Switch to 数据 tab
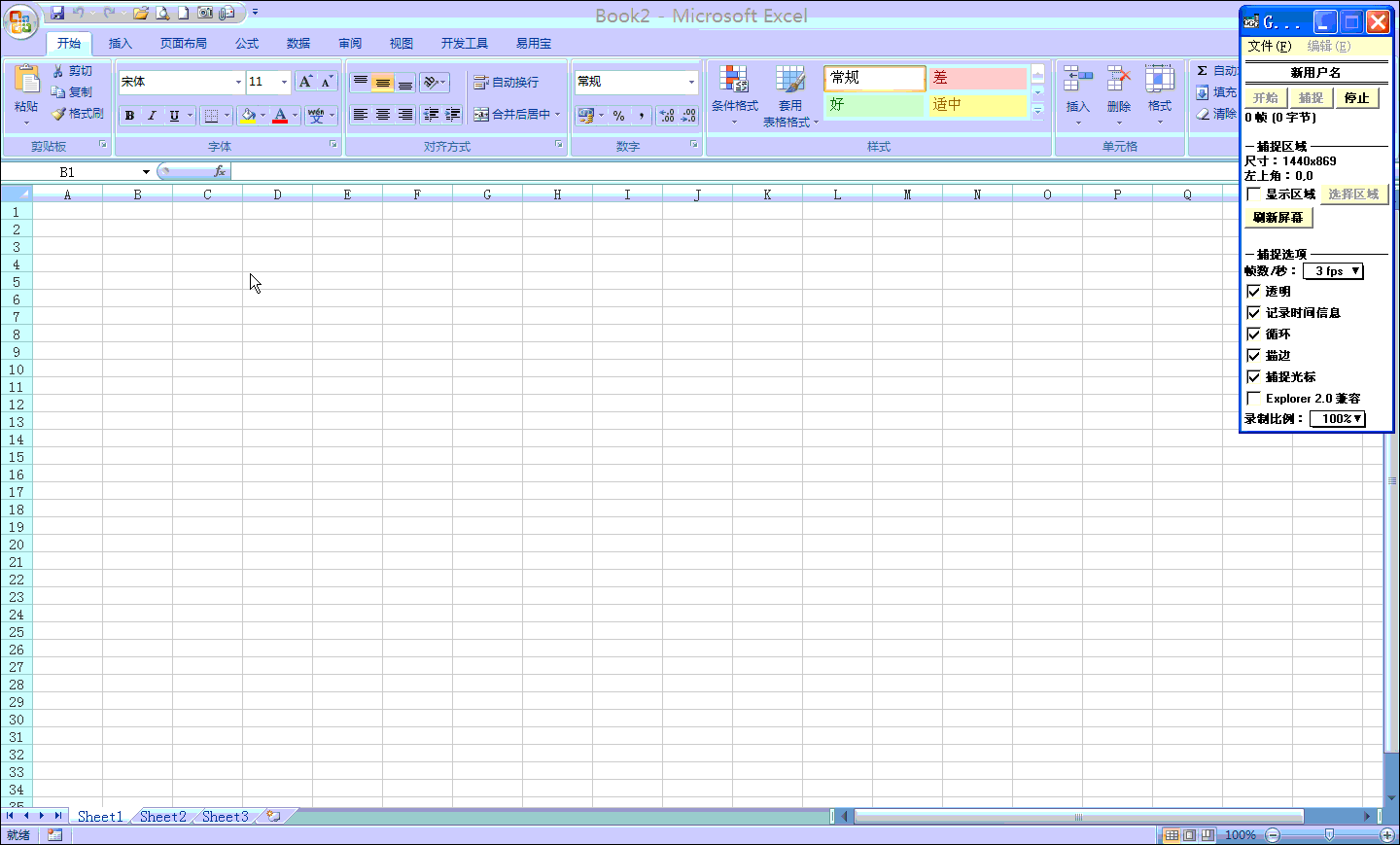Image resolution: width=1400 pixels, height=845 pixels. 298,44
